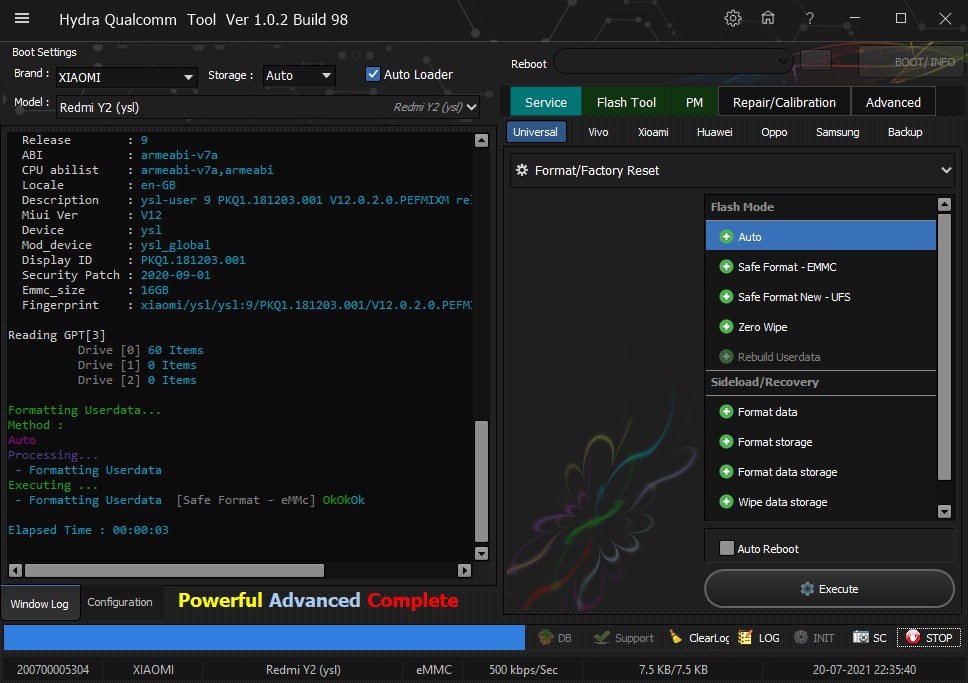Open the PM tab
Image resolution: width=968 pixels, height=683 pixels.
[694, 103]
